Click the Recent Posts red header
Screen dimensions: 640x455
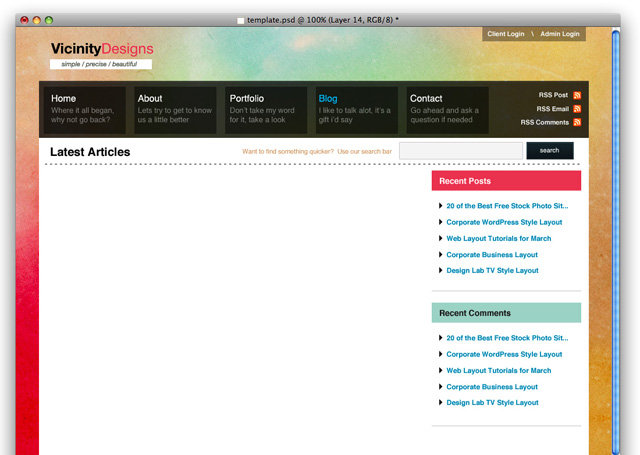click(506, 181)
